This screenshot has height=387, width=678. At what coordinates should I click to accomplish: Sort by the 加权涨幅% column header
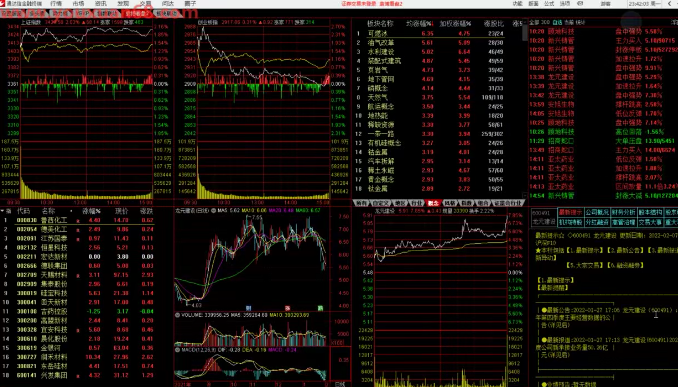(455, 24)
